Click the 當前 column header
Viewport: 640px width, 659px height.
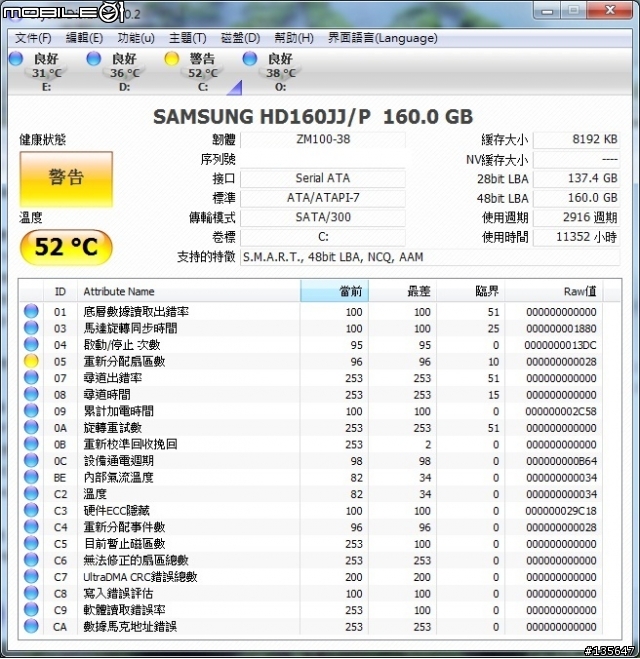[334, 291]
